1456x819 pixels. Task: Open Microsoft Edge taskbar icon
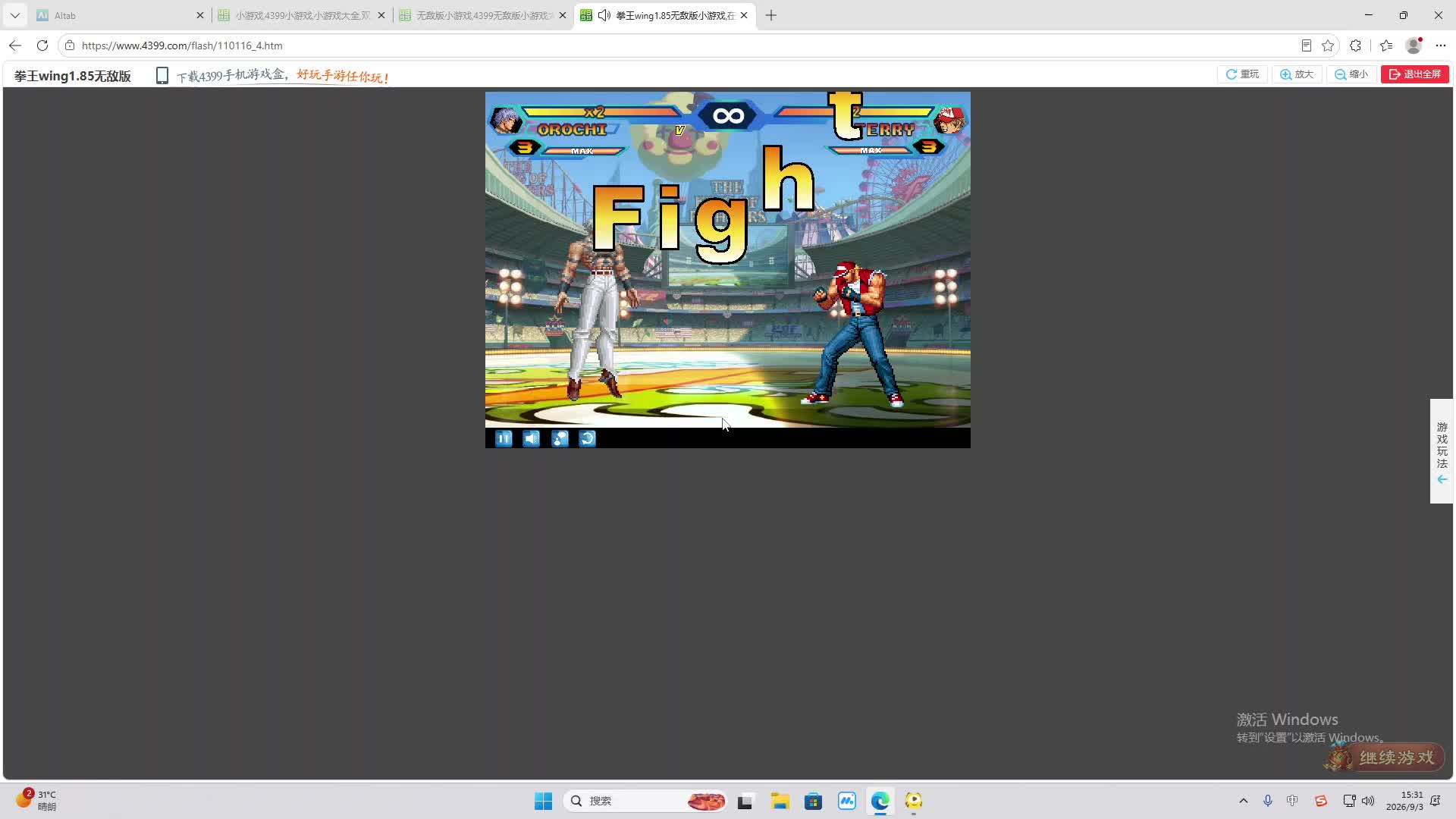[x=880, y=801]
